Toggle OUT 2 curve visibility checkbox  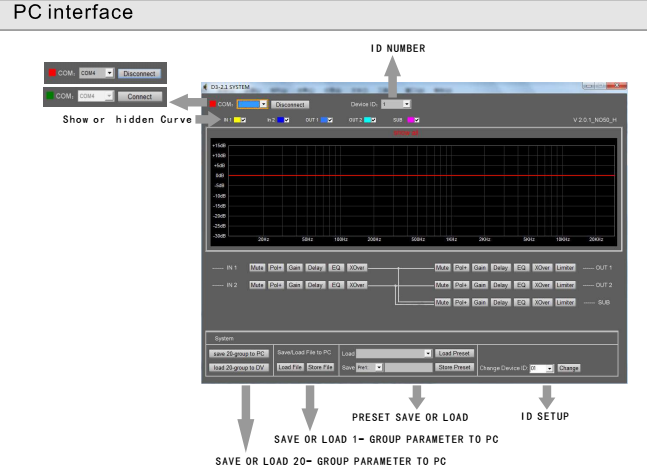tap(373, 120)
